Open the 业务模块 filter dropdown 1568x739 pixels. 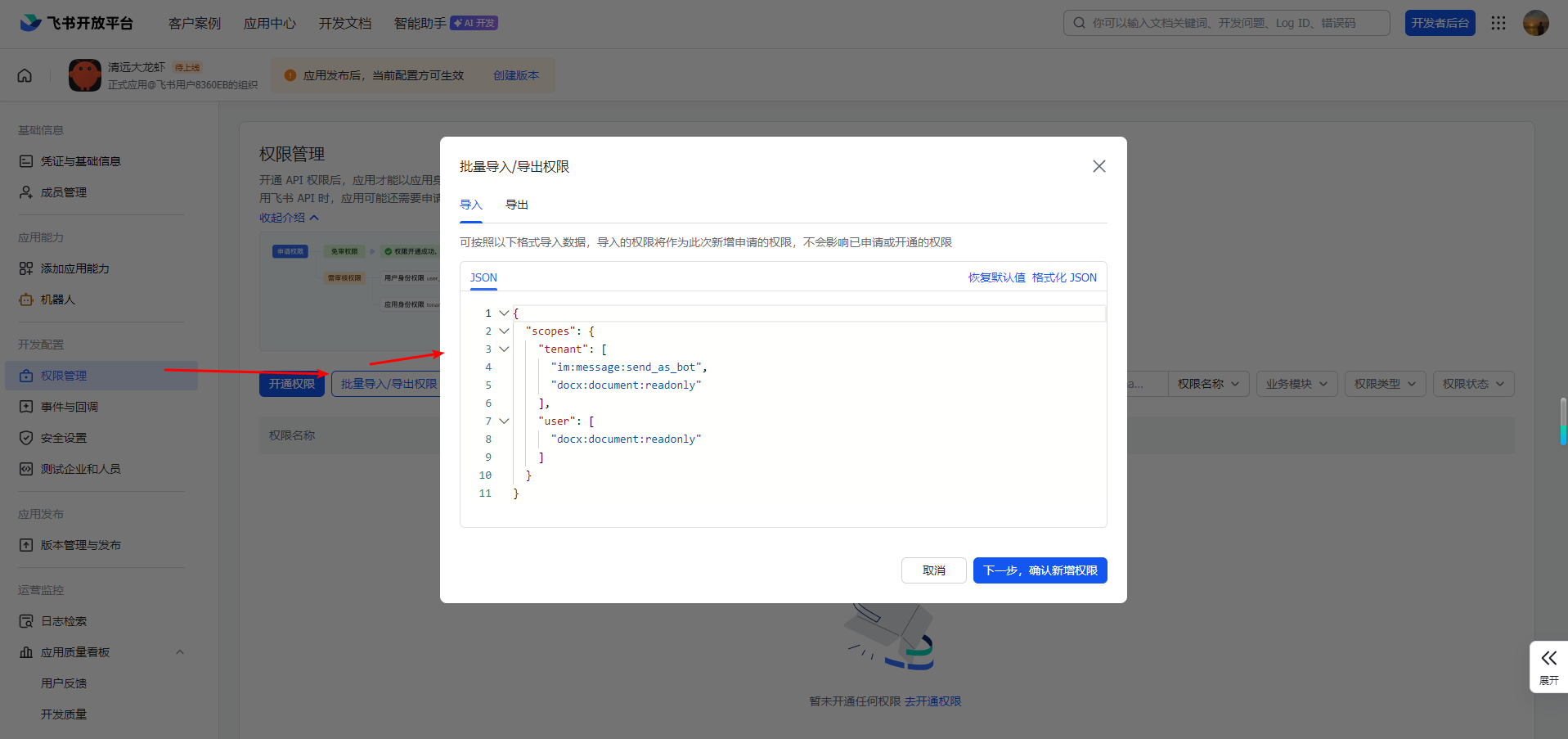pyautogui.click(x=1296, y=383)
